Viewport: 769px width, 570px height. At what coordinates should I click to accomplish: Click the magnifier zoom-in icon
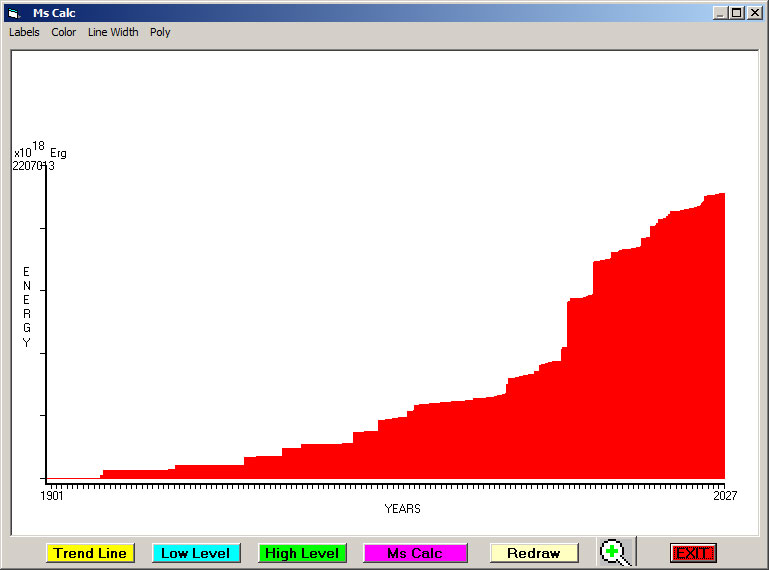click(615, 552)
